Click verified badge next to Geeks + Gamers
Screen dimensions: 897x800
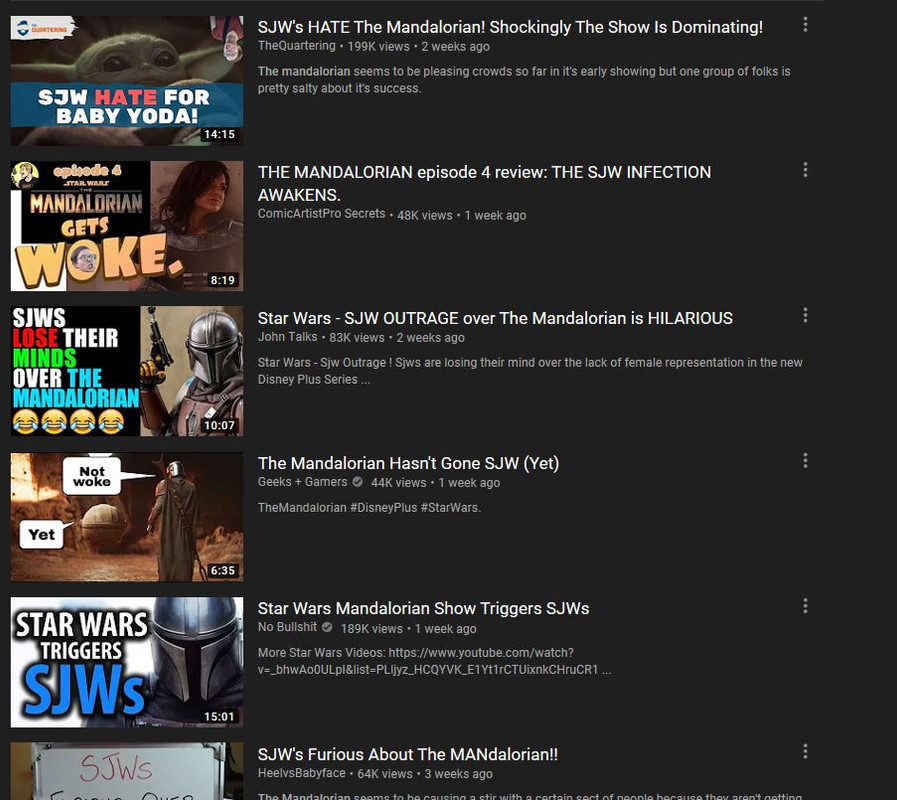click(x=358, y=482)
